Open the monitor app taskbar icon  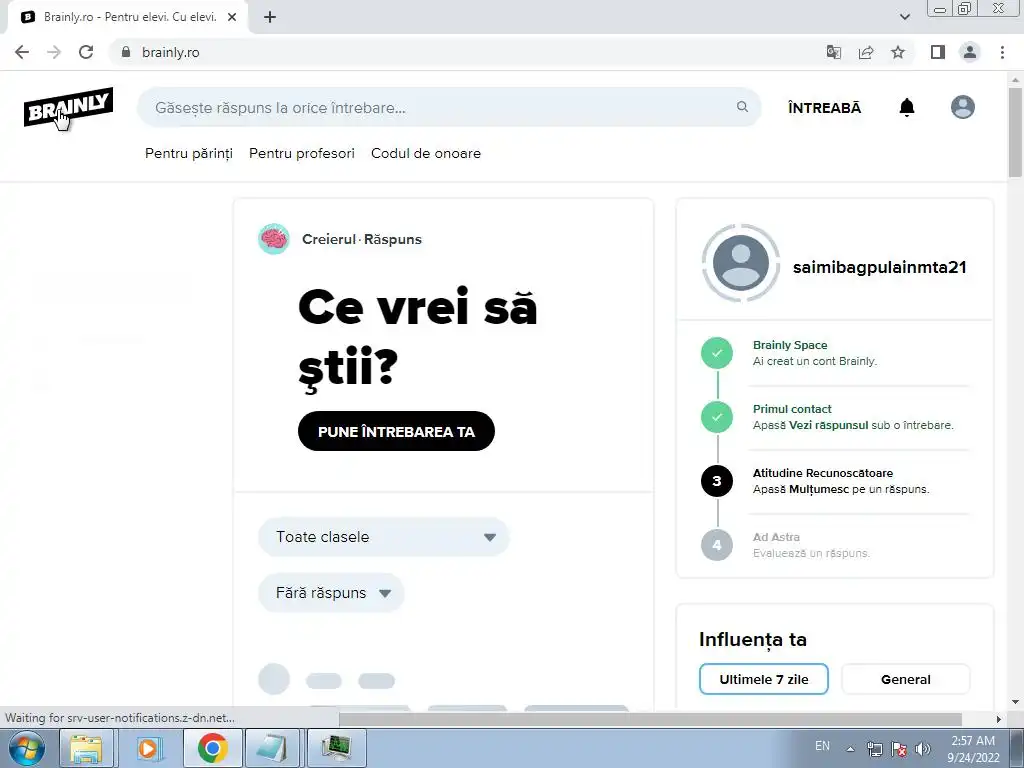(x=336, y=748)
